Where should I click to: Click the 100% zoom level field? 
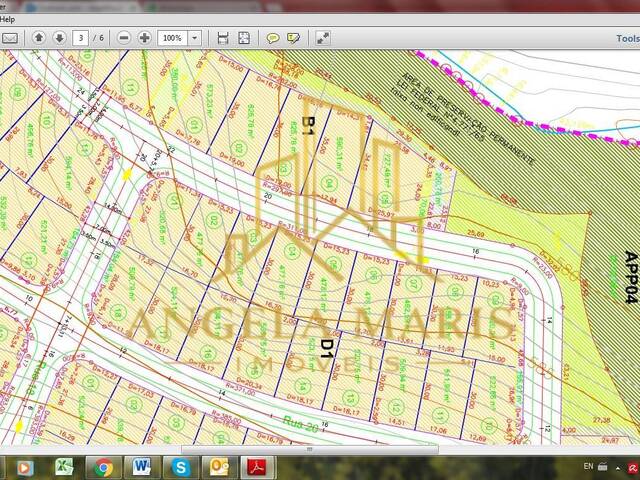[x=172, y=38]
